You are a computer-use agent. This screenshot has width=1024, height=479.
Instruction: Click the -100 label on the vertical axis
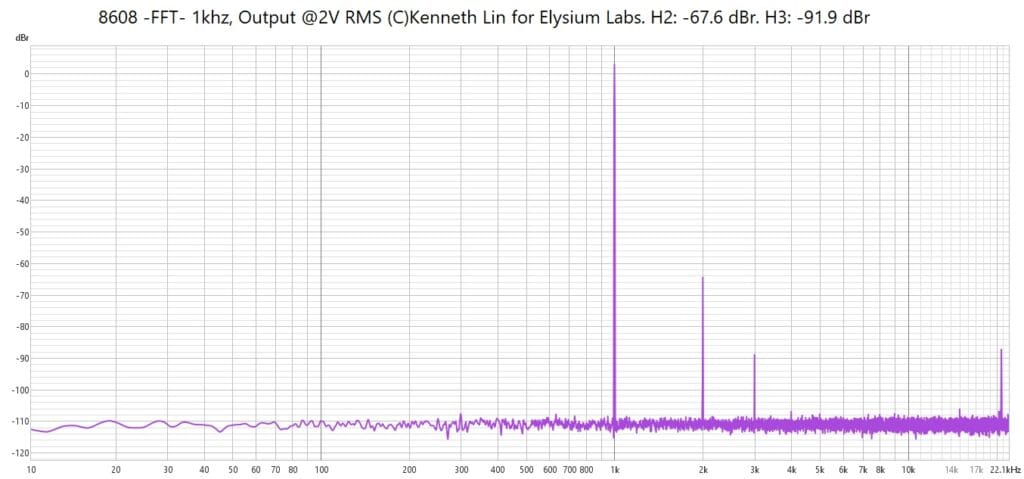(x=22, y=390)
